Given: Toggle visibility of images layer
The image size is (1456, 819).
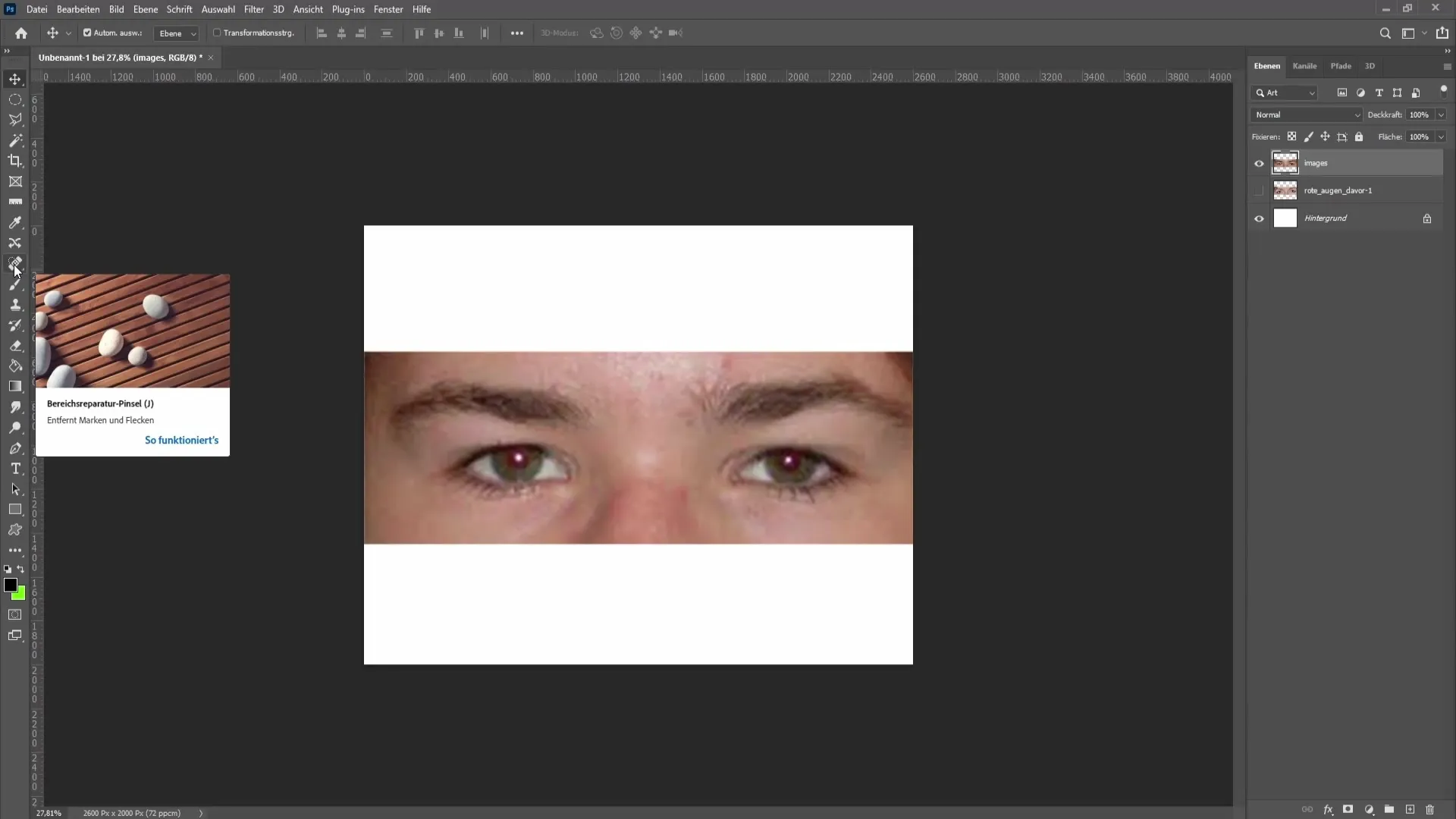Looking at the screenshot, I should [x=1258, y=163].
